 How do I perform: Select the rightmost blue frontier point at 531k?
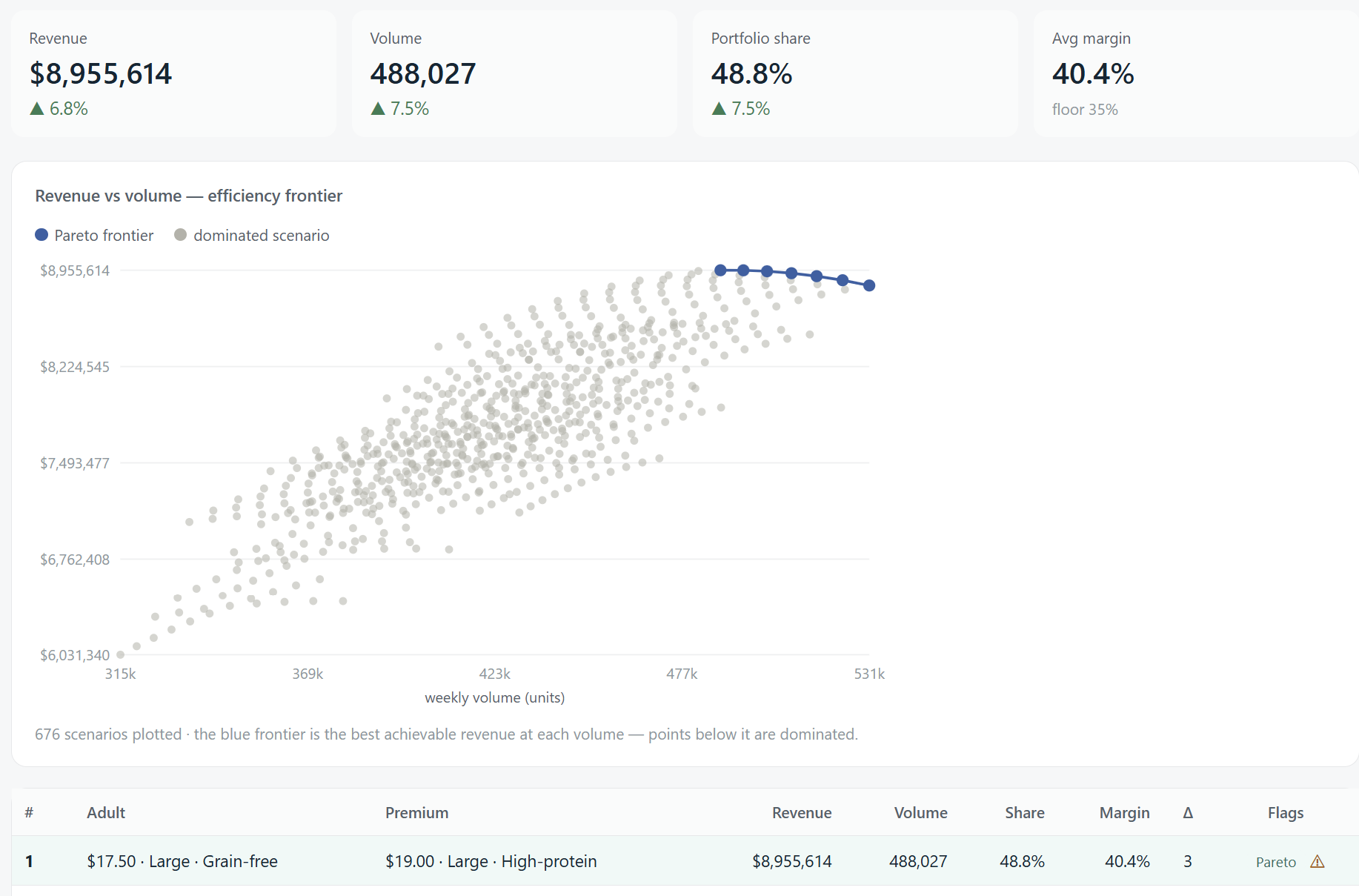click(869, 285)
